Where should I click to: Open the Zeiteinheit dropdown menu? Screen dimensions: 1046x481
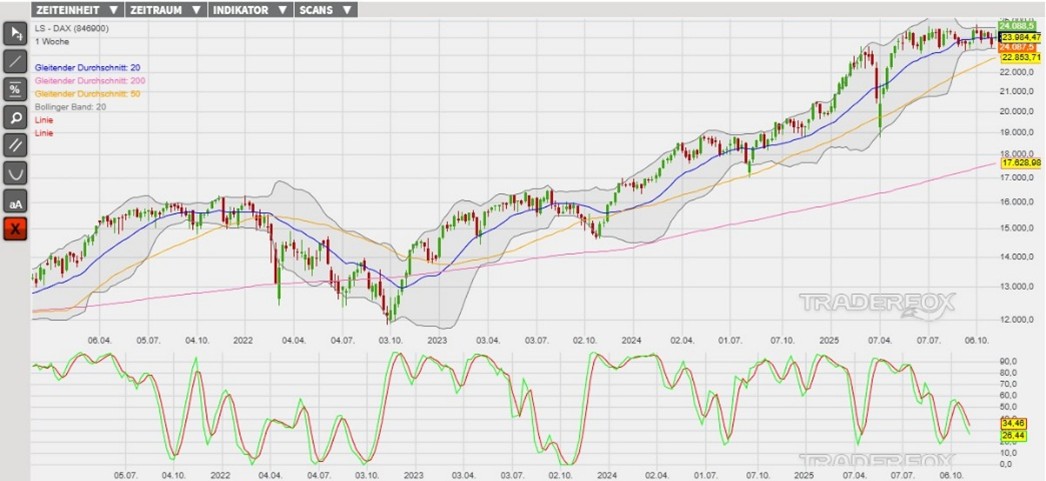point(79,10)
